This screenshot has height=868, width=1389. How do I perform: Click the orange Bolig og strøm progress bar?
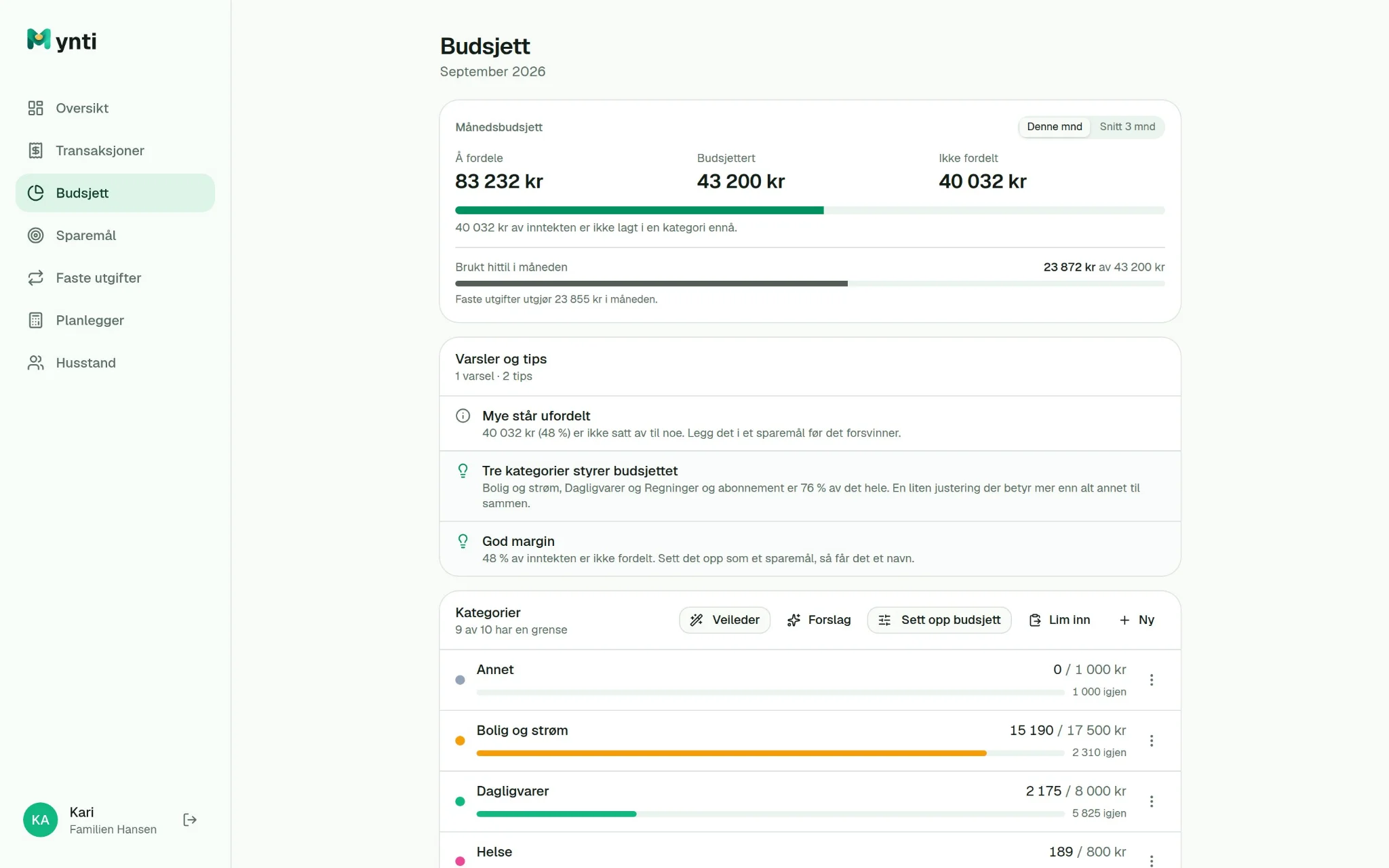[770, 753]
